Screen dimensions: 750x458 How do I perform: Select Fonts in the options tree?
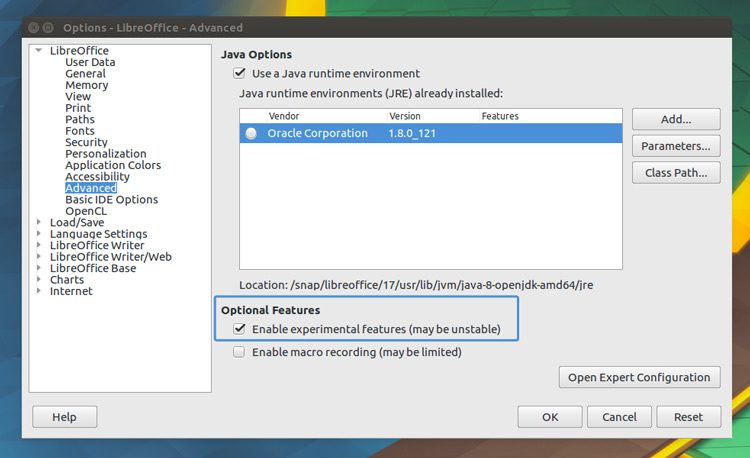click(80, 131)
